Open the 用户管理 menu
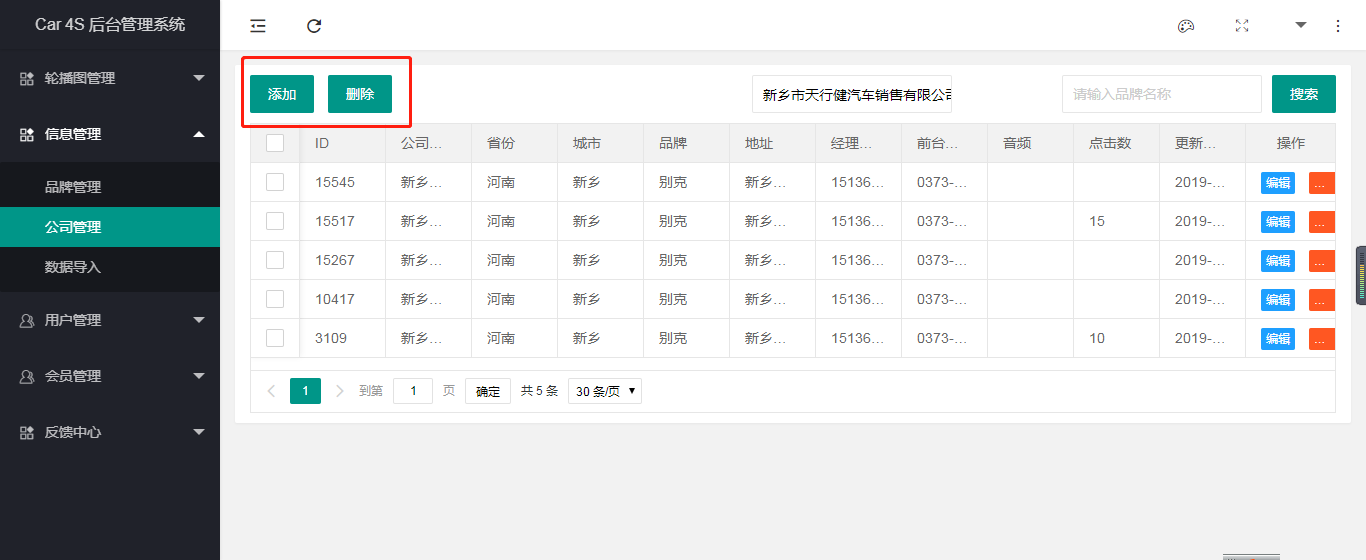This screenshot has height=560, width=1366. click(x=110, y=320)
